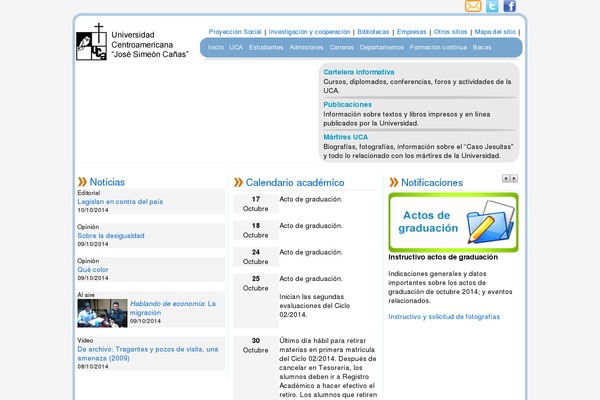Open Otros sitios link
Viewport: 600px width, 400px height.
click(x=450, y=32)
